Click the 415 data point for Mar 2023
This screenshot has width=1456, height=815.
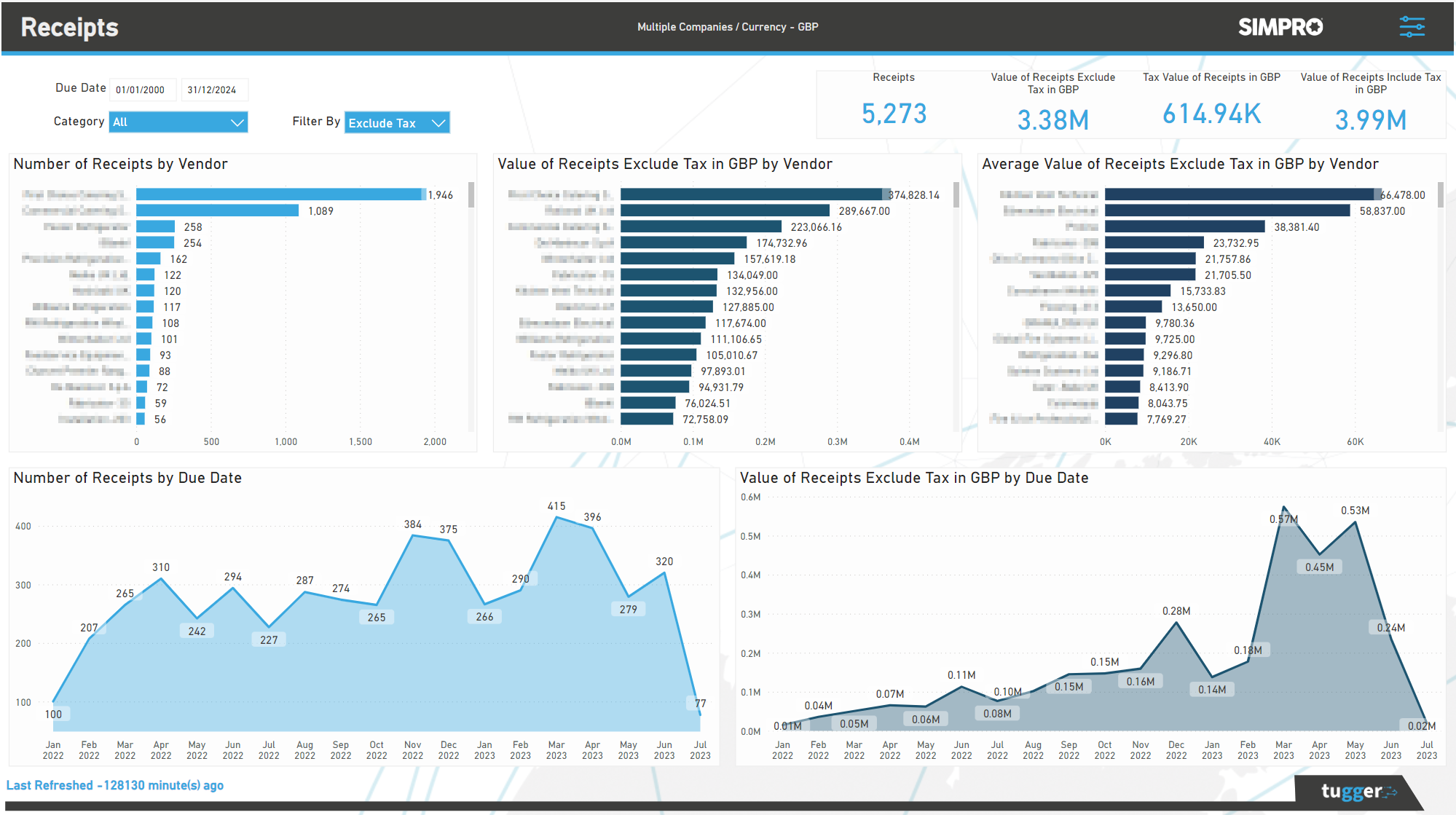(x=556, y=517)
